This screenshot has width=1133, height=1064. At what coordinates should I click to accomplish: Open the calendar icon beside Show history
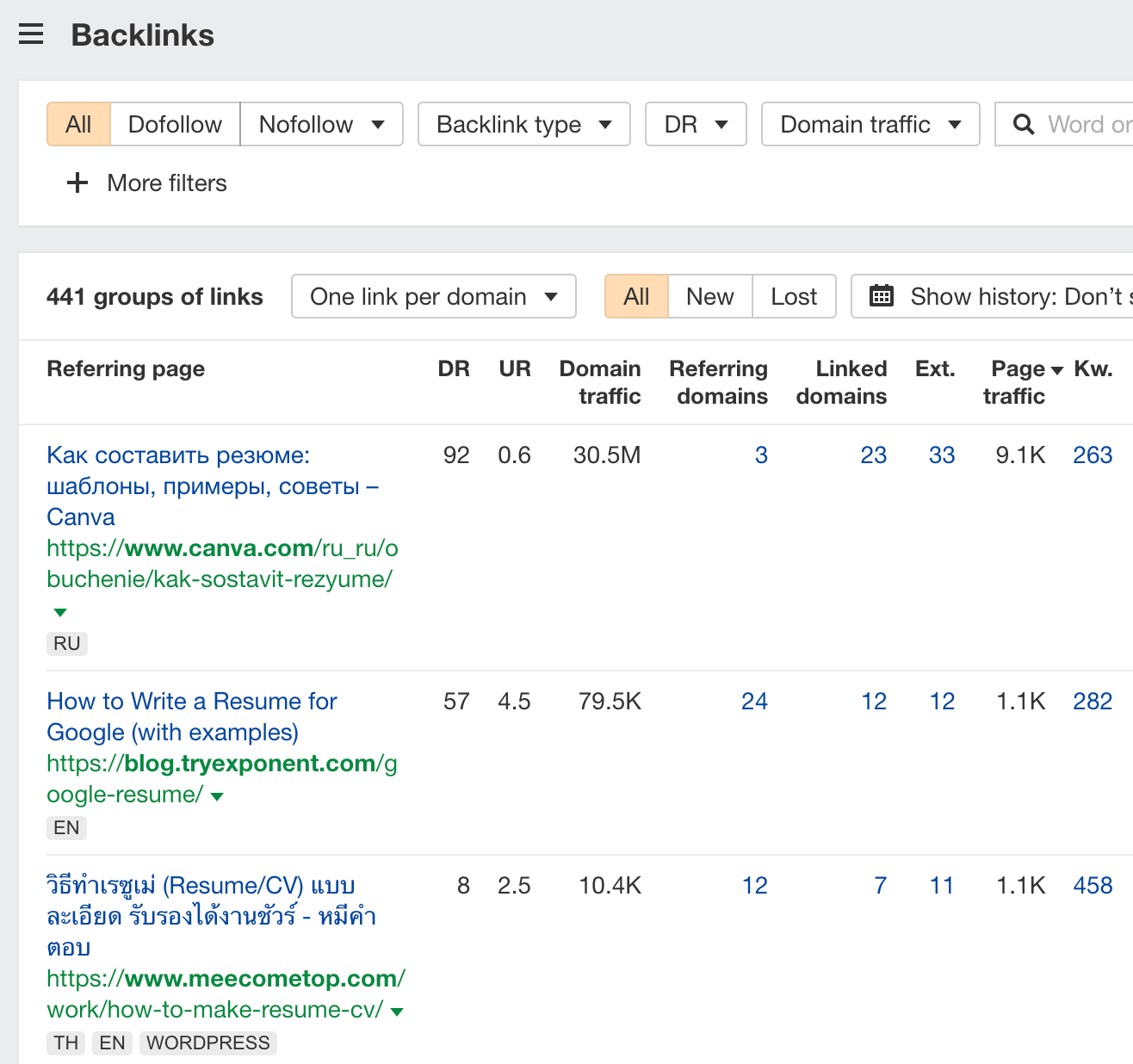click(x=882, y=295)
